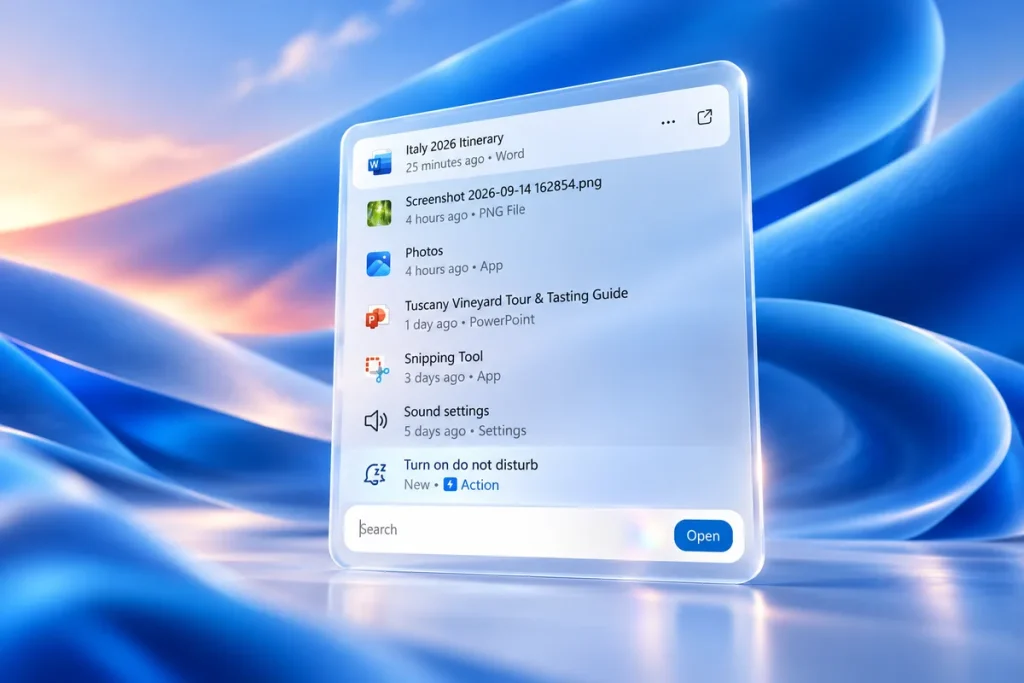The height and width of the screenshot is (683, 1024).
Task: Click the '5 days ago • Settings' subtitle
Action: tap(464, 431)
